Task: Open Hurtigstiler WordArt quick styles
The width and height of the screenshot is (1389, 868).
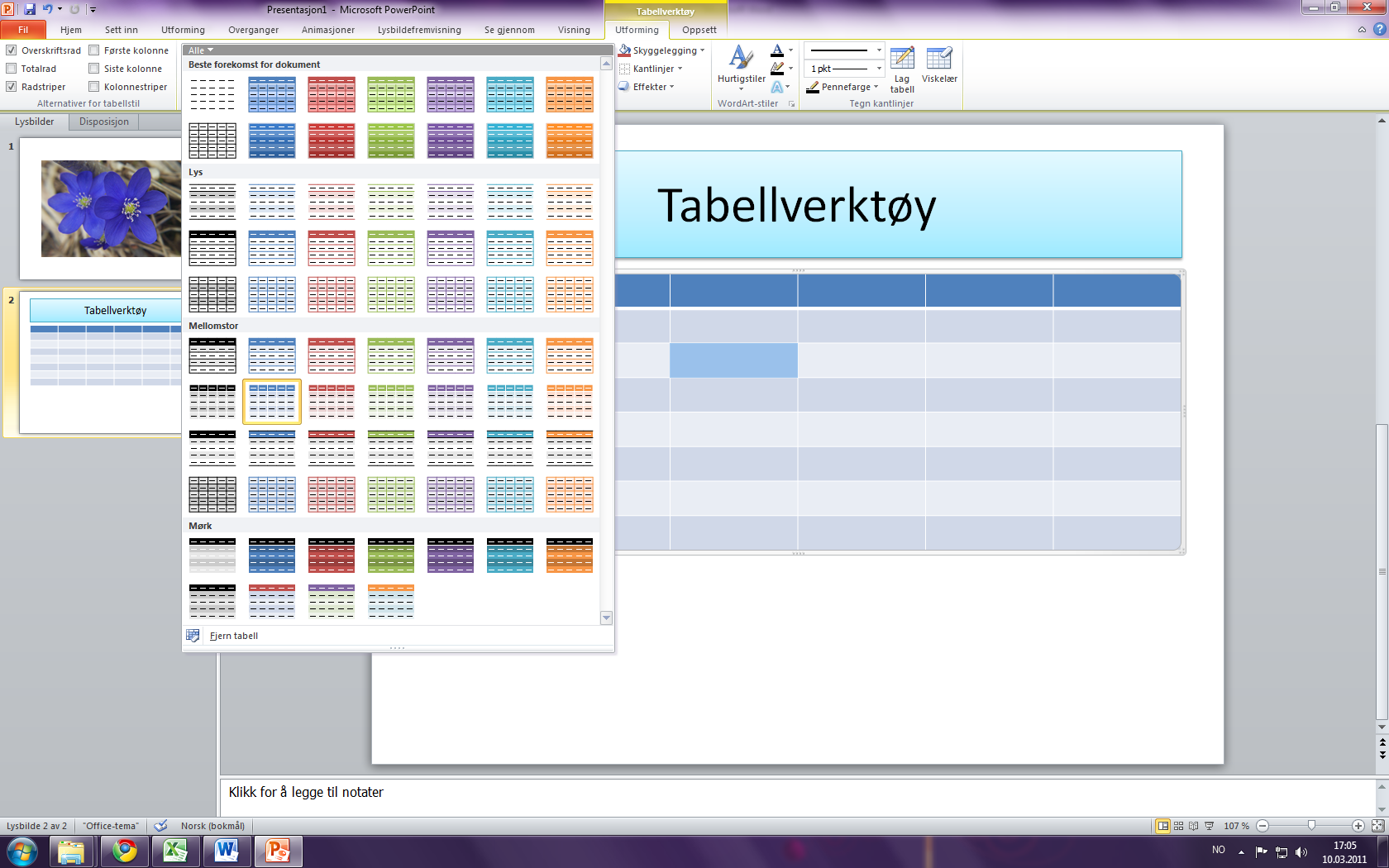Action: [741, 68]
